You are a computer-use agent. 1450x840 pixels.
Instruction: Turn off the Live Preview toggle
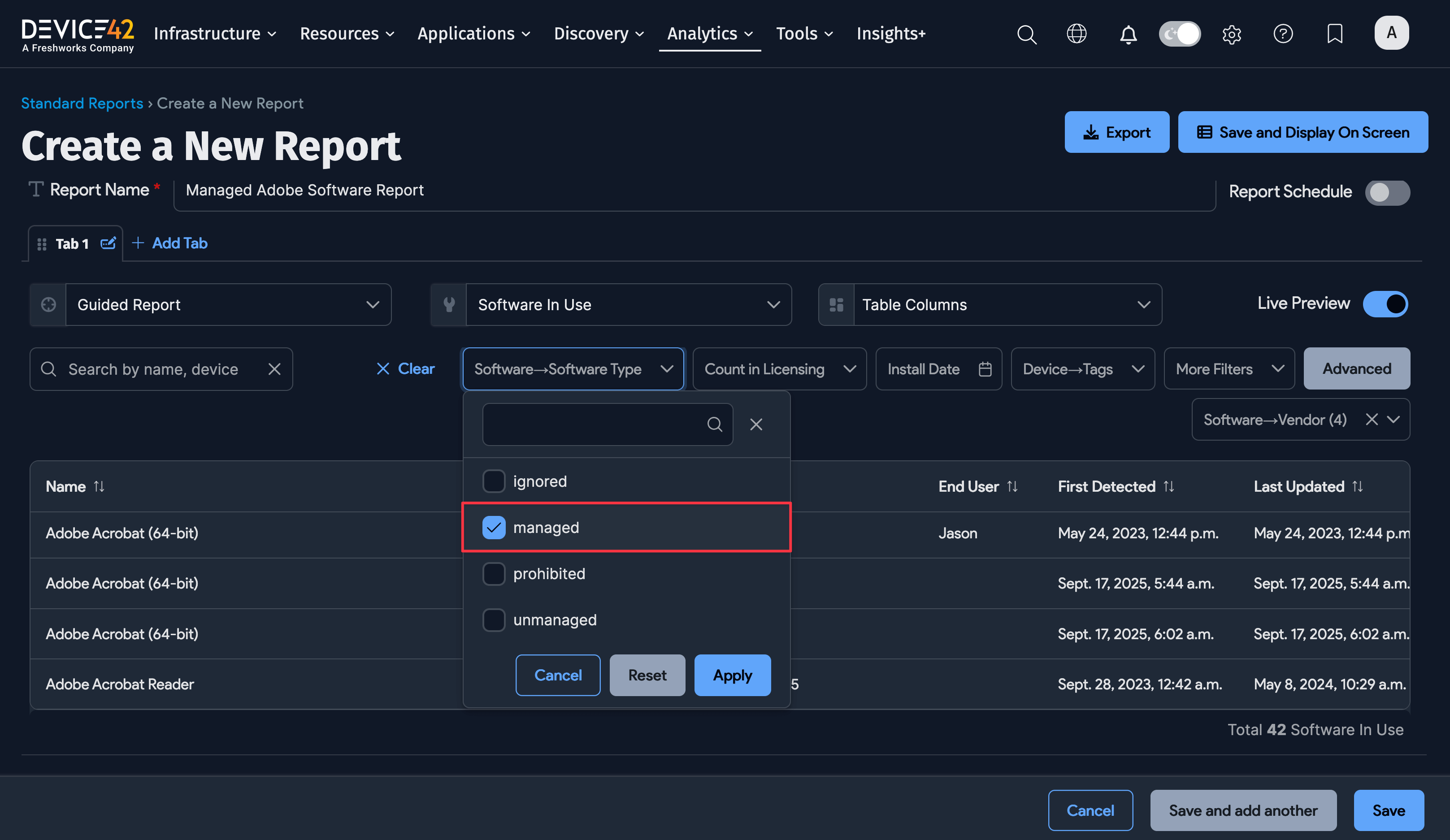coord(1385,304)
